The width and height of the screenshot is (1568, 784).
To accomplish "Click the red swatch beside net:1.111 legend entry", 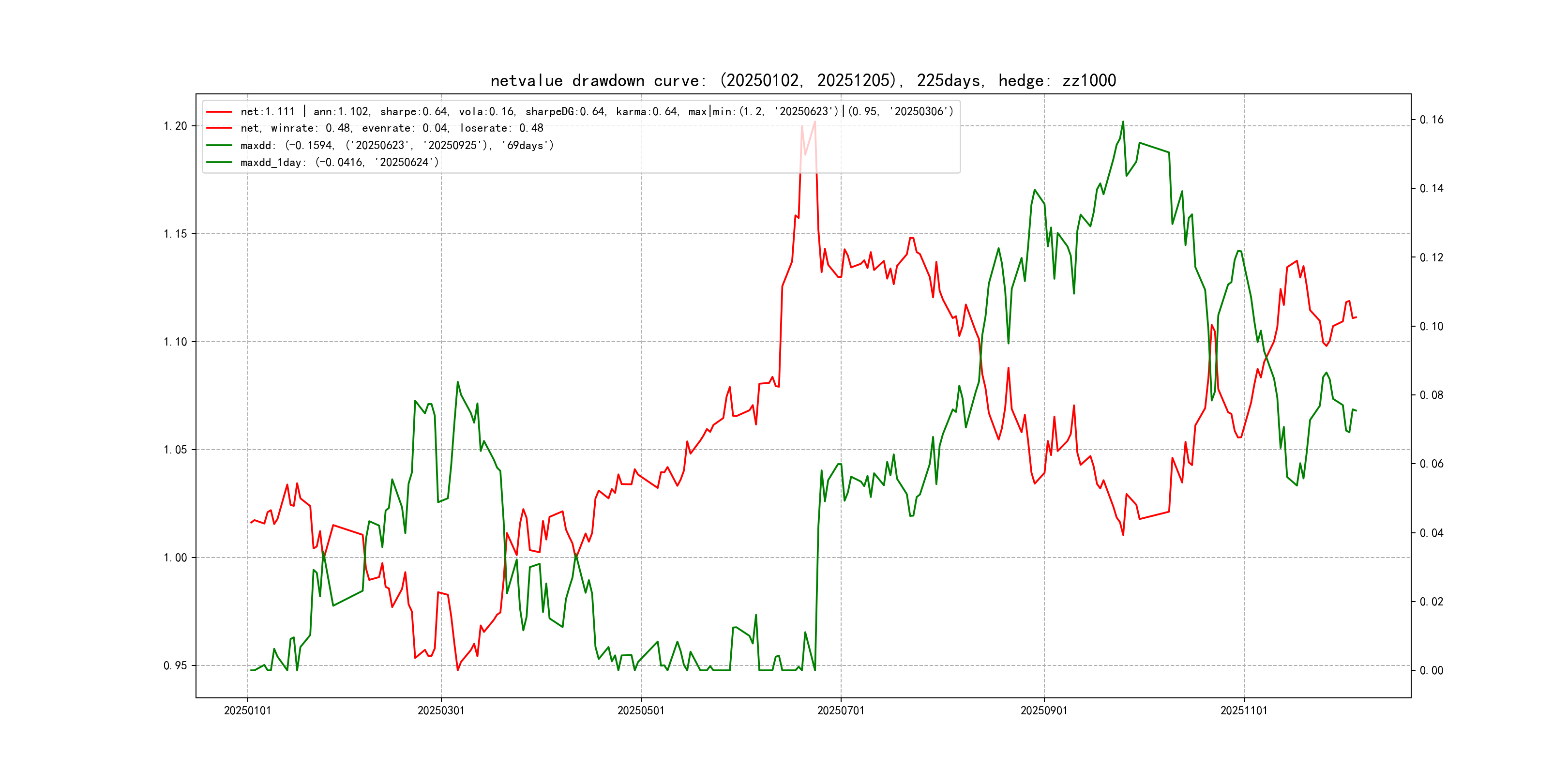I will coord(219,111).
